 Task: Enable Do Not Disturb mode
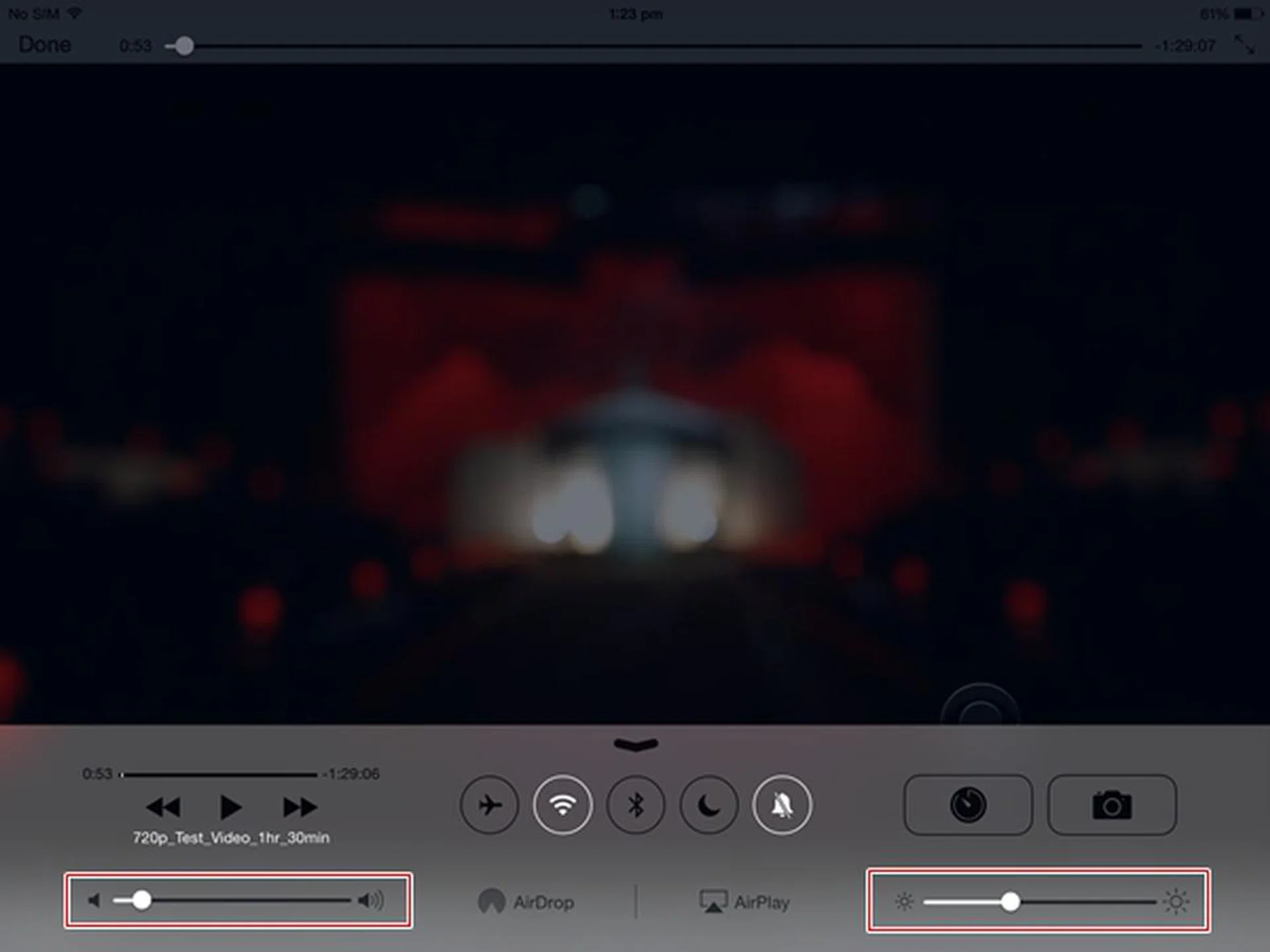tap(708, 805)
